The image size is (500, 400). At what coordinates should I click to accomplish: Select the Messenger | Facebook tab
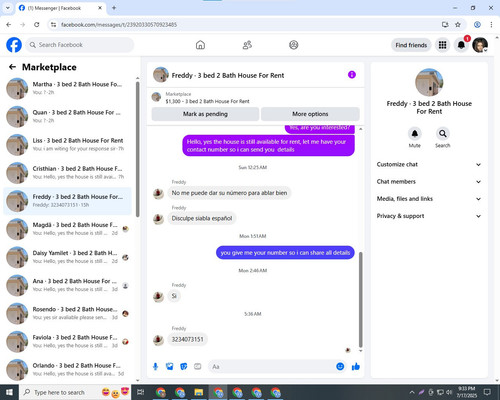[x=61, y=8]
